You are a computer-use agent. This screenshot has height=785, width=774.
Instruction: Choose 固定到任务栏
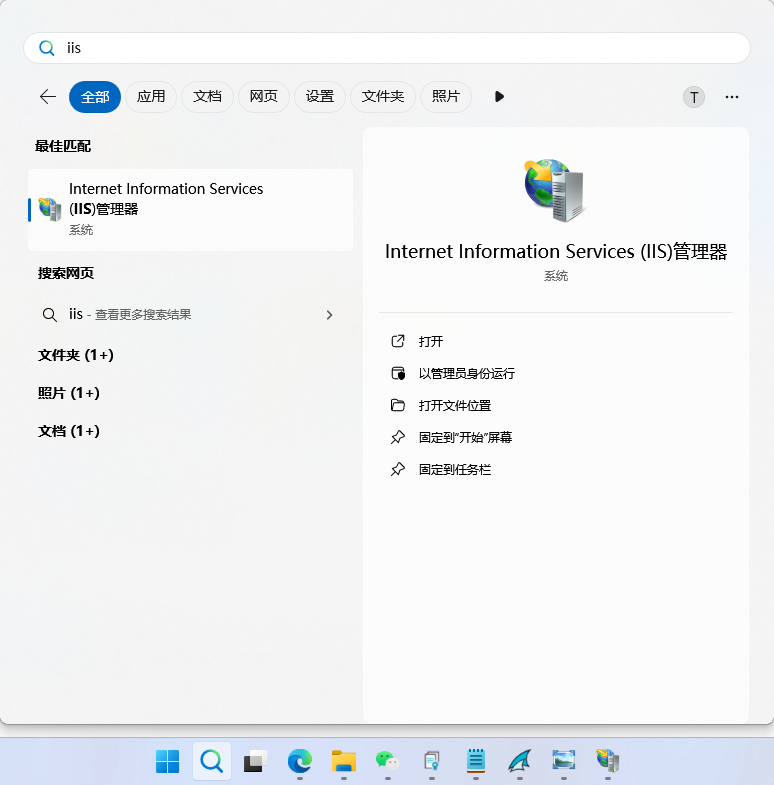pyautogui.click(x=455, y=470)
